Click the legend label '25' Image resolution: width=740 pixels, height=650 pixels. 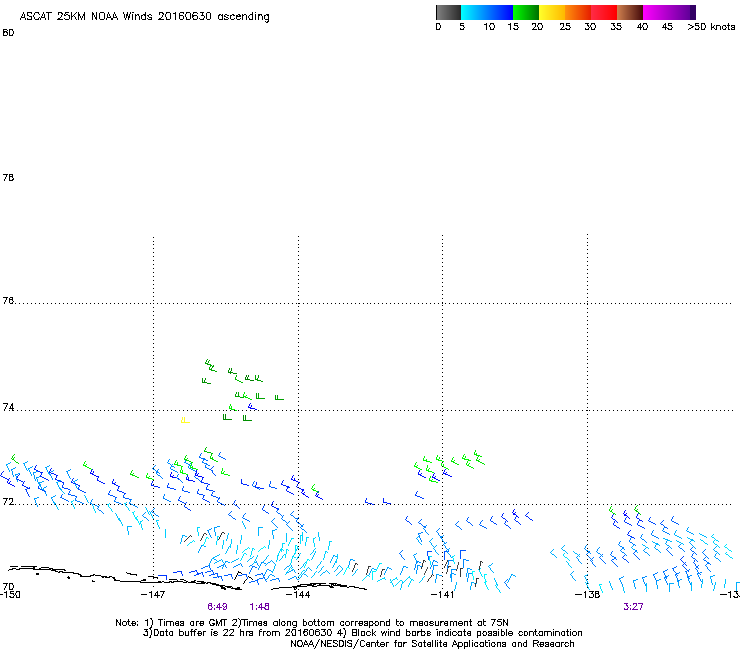(565, 27)
